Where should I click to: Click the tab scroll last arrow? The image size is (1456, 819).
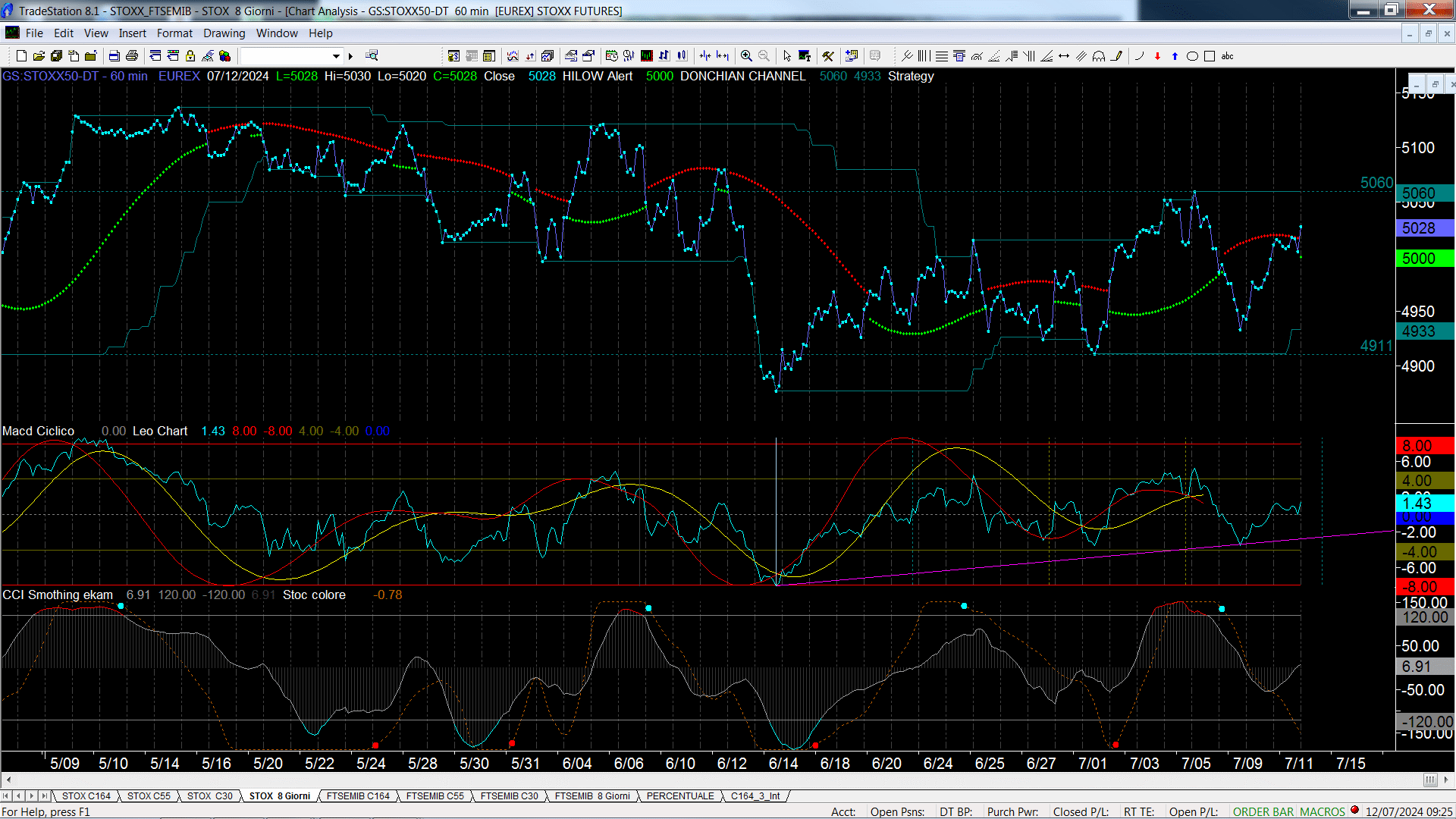point(43,795)
